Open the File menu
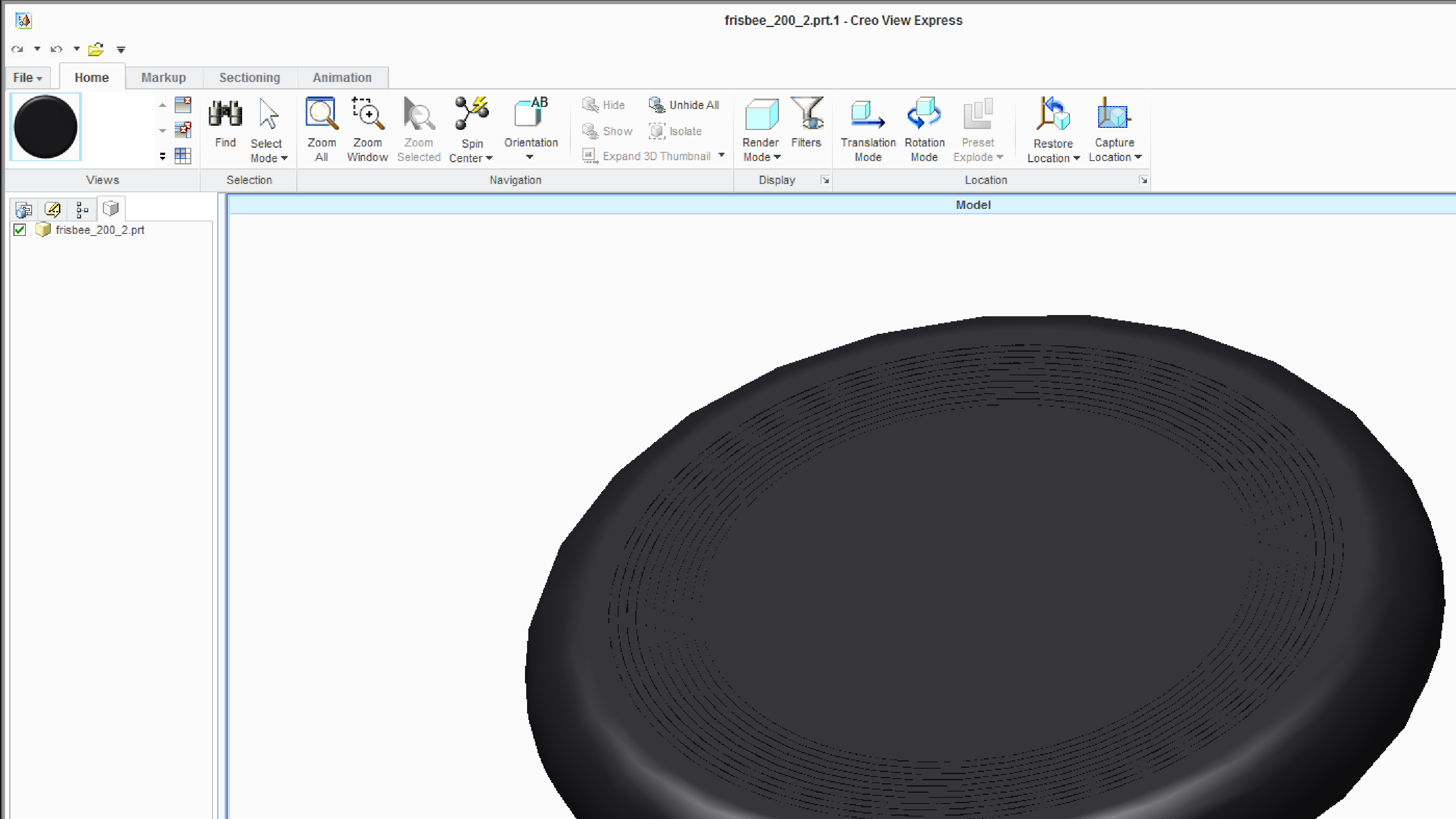 [25, 77]
